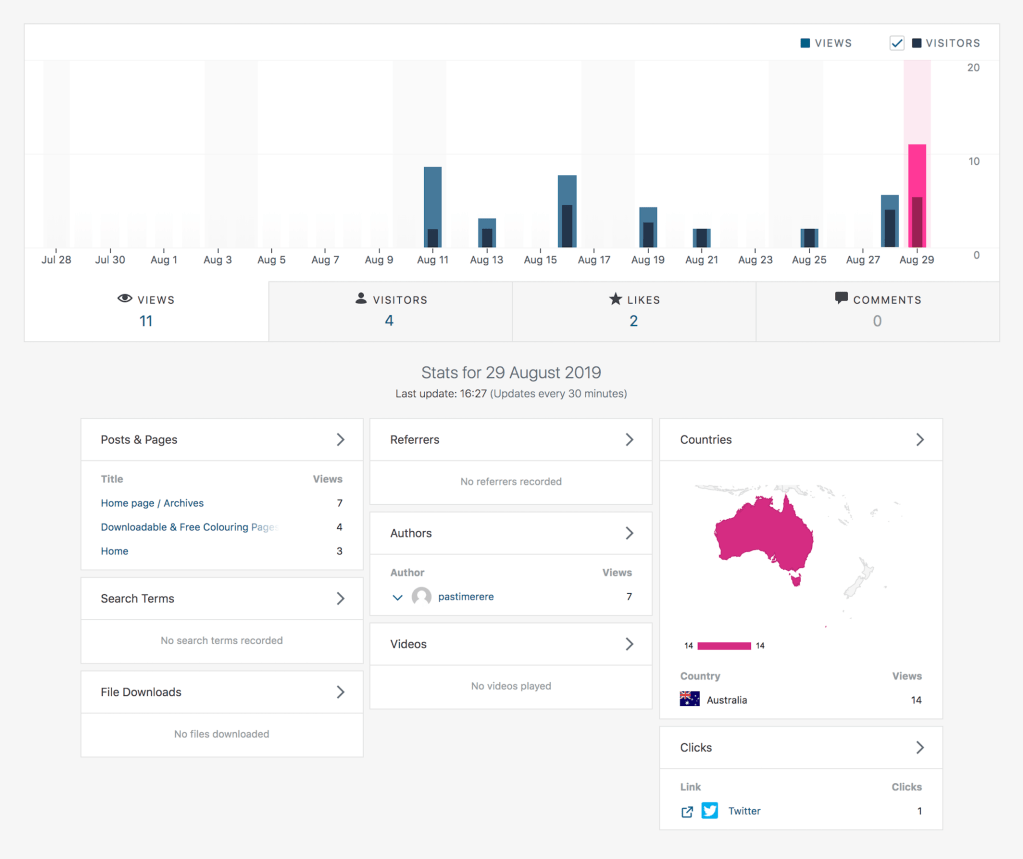This screenshot has width=1023, height=859.
Task: Open Countries panel details arrow
Action: pos(920,440)
